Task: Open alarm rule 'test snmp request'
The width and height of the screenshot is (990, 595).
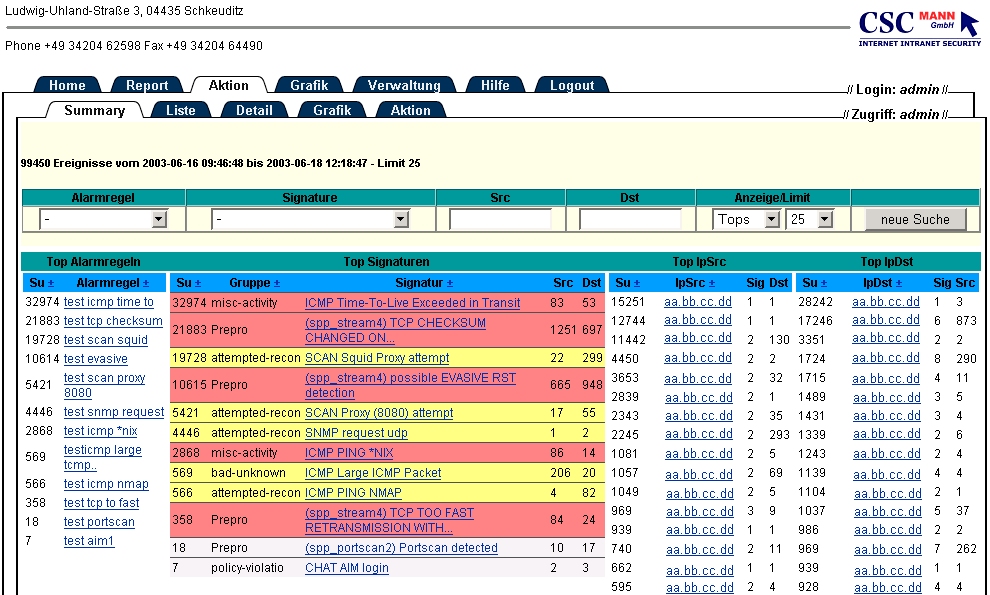Action: click(x=114, y=412)
